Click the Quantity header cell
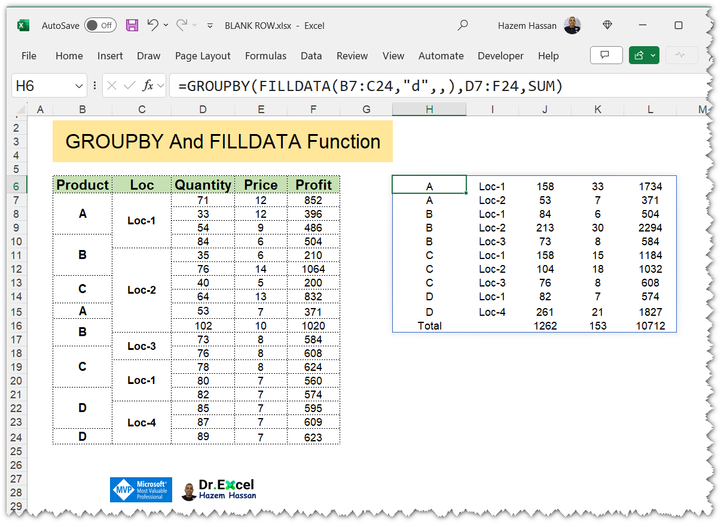 tap(203, 185)
